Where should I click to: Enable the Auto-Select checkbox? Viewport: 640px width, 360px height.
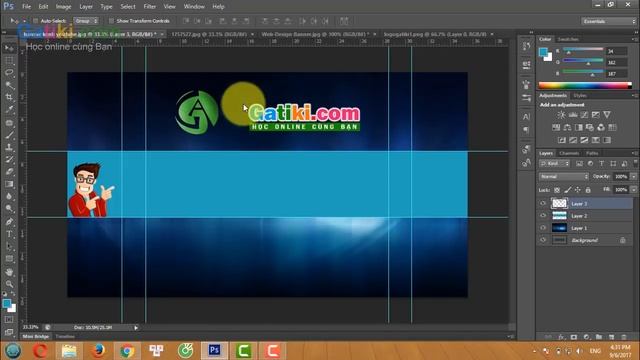[x=36, y=21]
